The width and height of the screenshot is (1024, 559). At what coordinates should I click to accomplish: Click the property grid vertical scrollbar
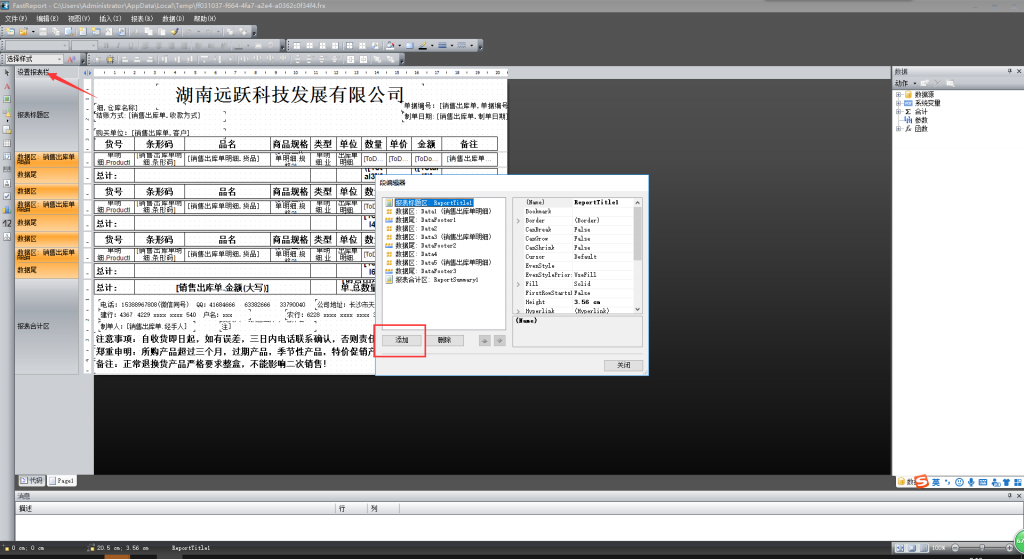637,256
